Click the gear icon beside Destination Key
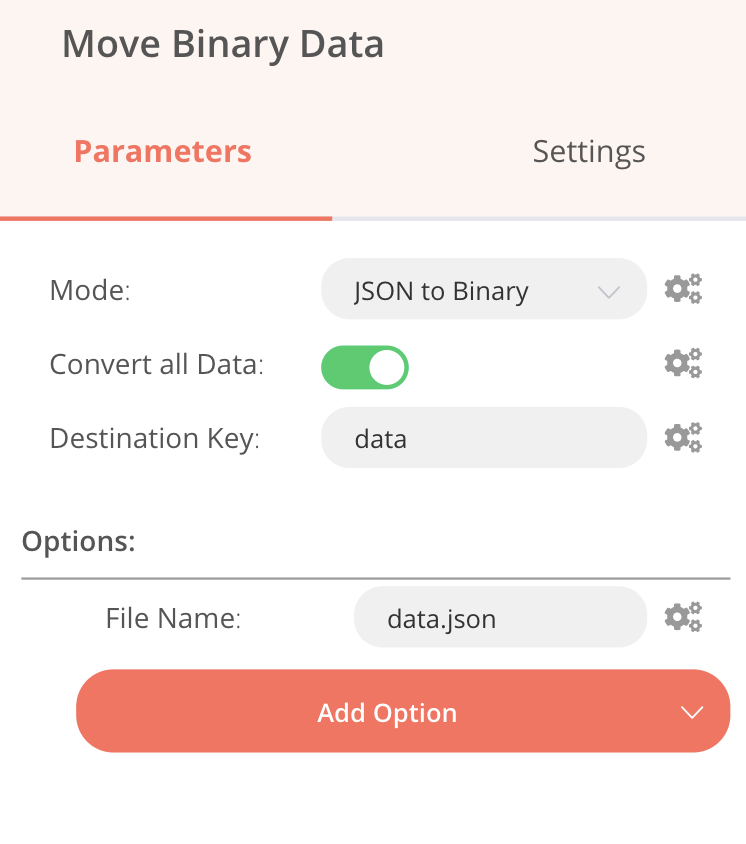Screen dimensions: 746x844 pos(683,438)
